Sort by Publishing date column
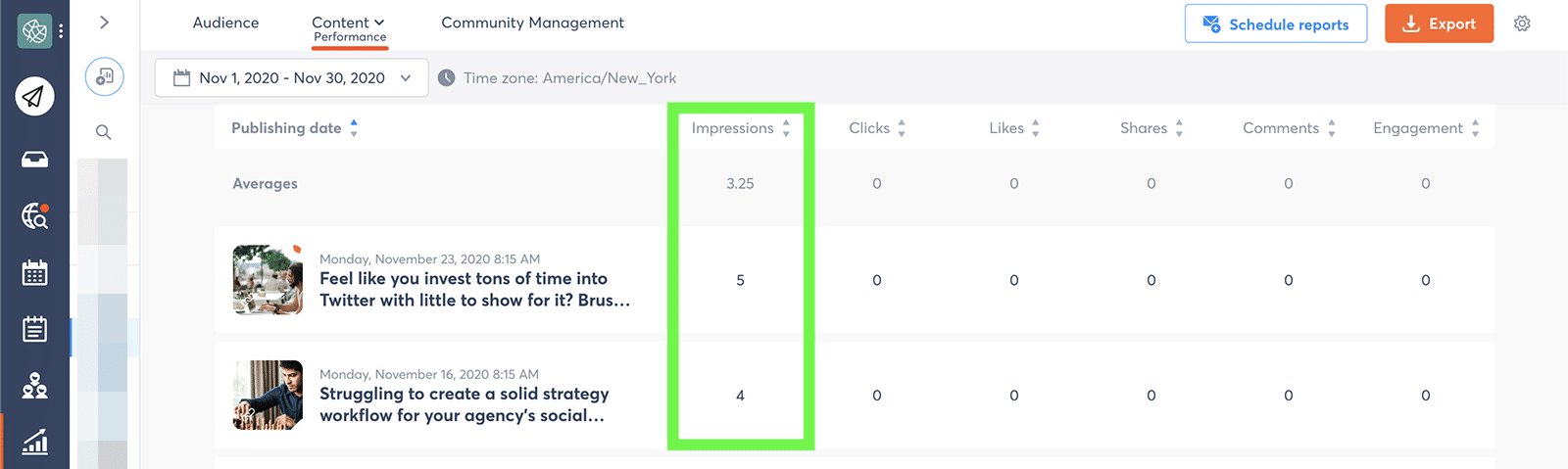Screen dimensions: 1568x469 coord(295,128)
